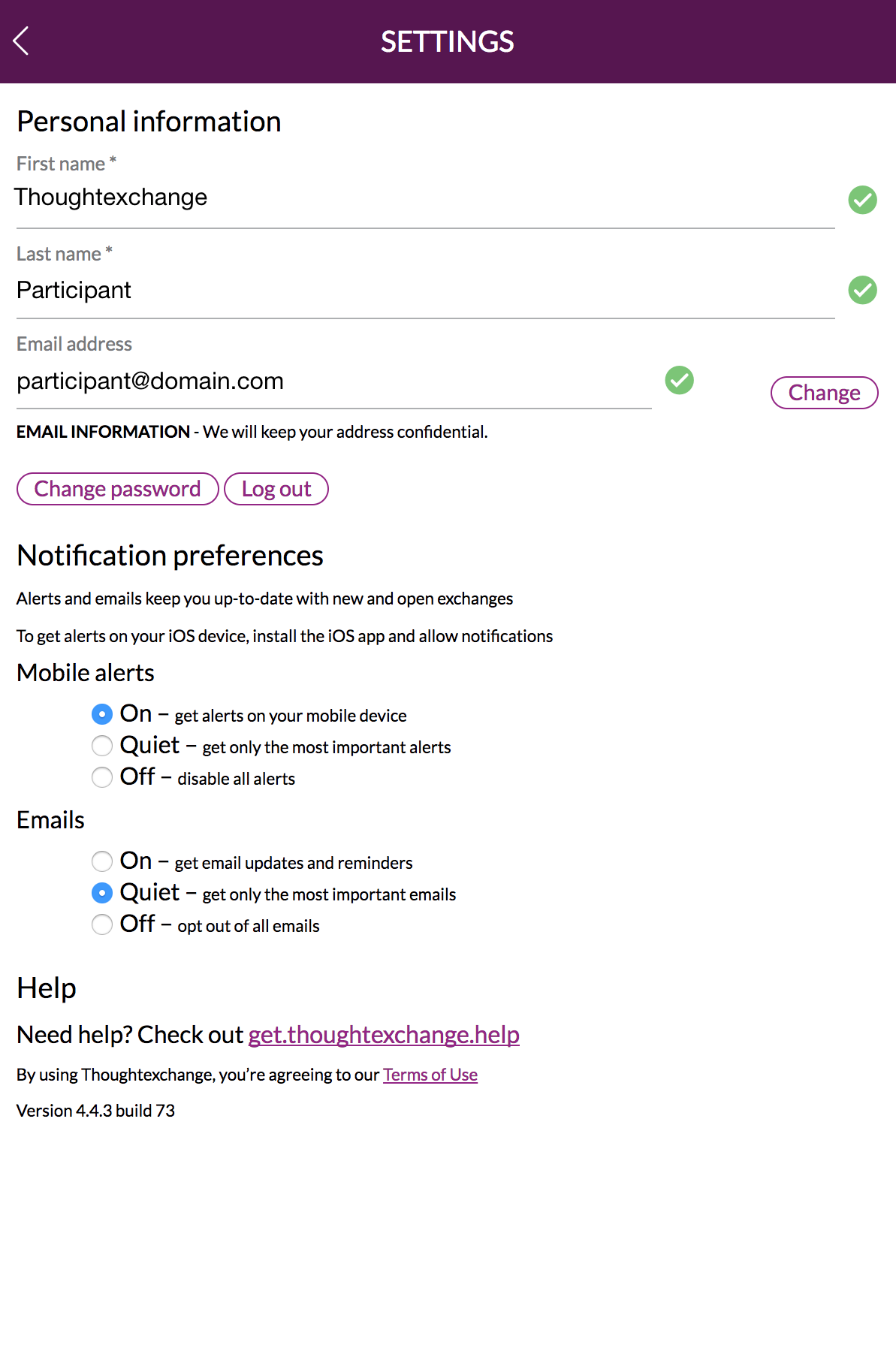
Task: Opt out of all emails
Action: tap(102, 924)
